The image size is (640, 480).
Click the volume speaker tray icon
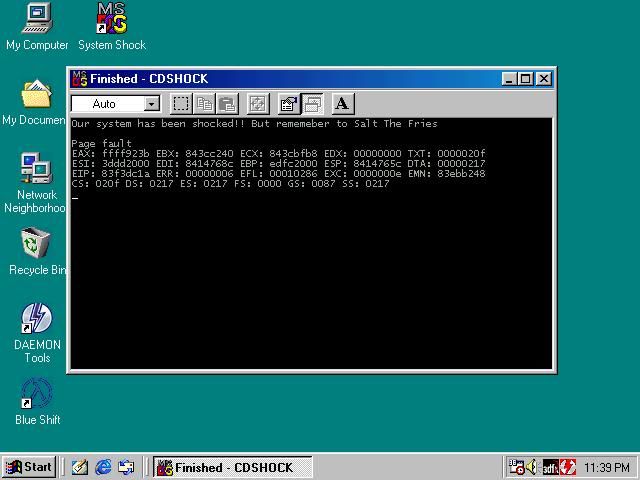(532, 467)
